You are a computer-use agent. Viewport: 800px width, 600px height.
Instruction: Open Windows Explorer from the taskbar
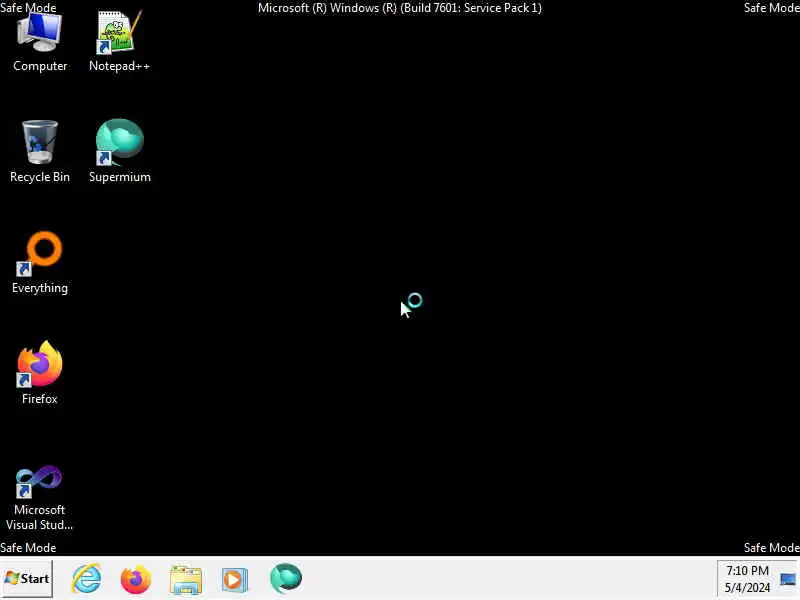(186, 580)
